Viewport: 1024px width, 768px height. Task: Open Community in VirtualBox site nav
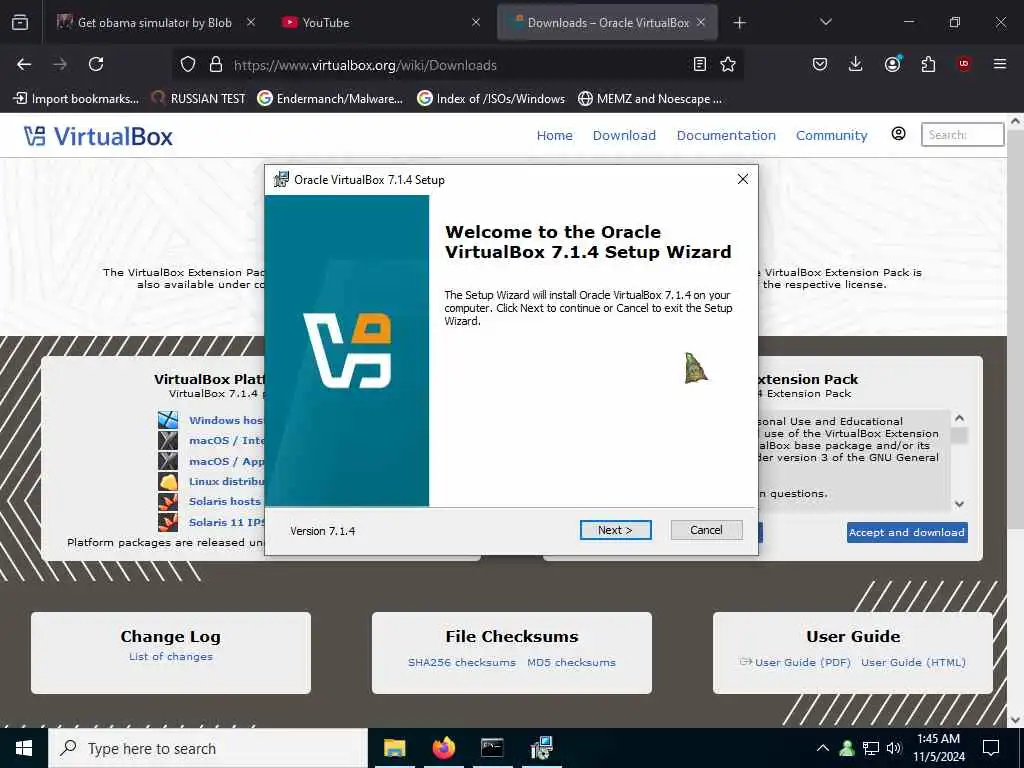(831, 135)
